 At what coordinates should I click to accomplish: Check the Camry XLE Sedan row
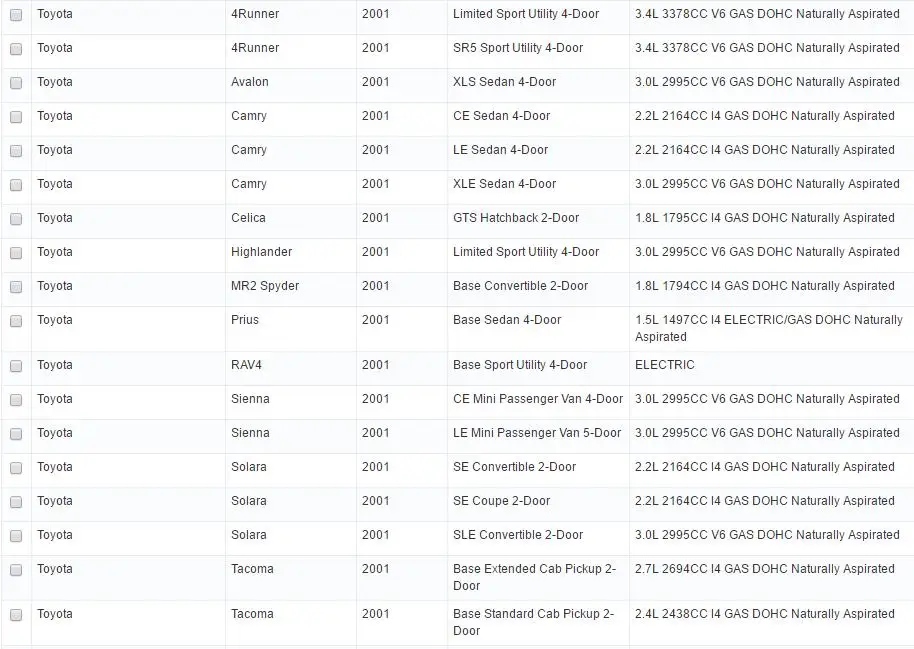[16, 184]
